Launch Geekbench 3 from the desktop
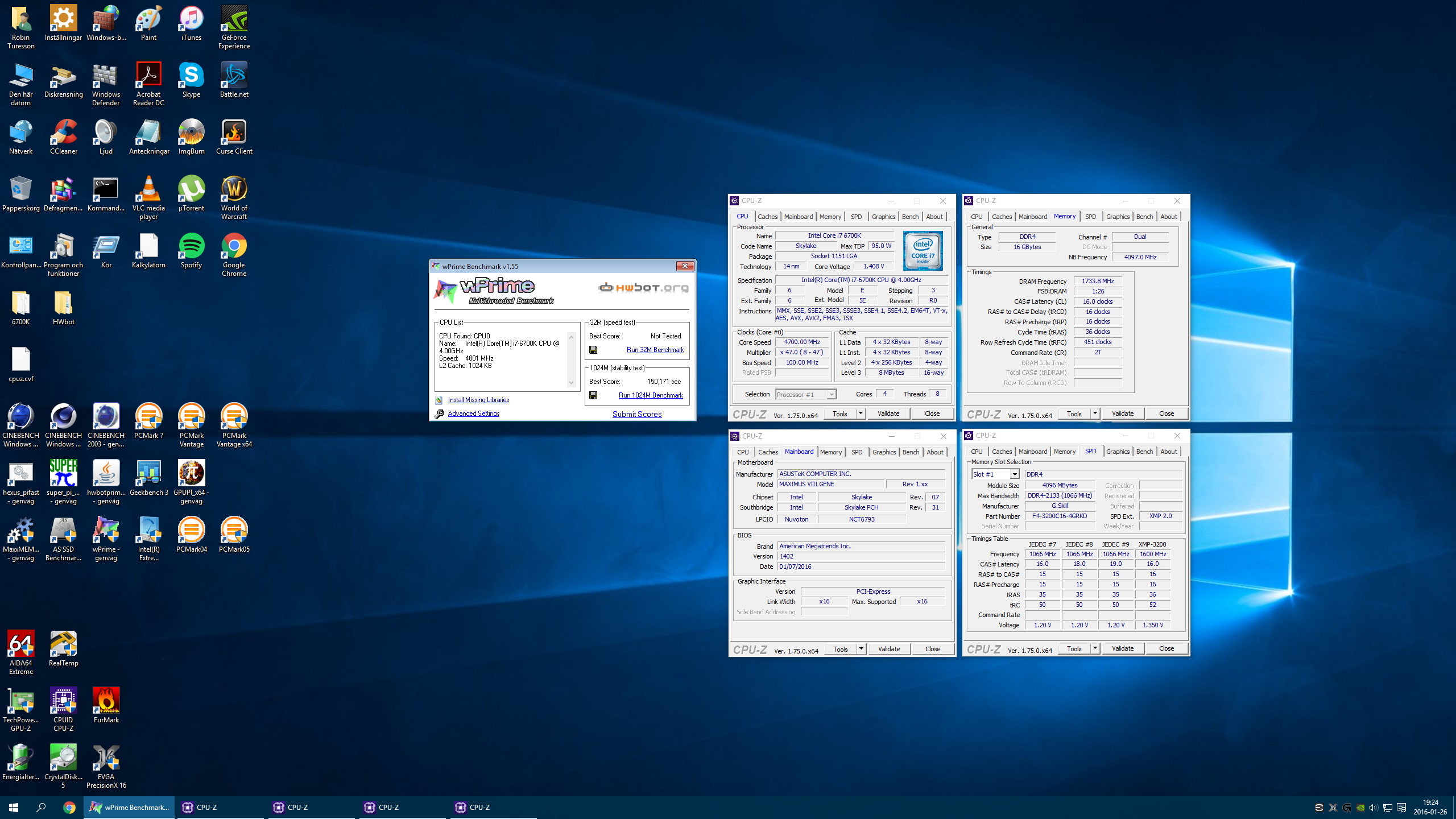Image resolution: width=1456 pixels, height=819 pixels. (148, 478)
